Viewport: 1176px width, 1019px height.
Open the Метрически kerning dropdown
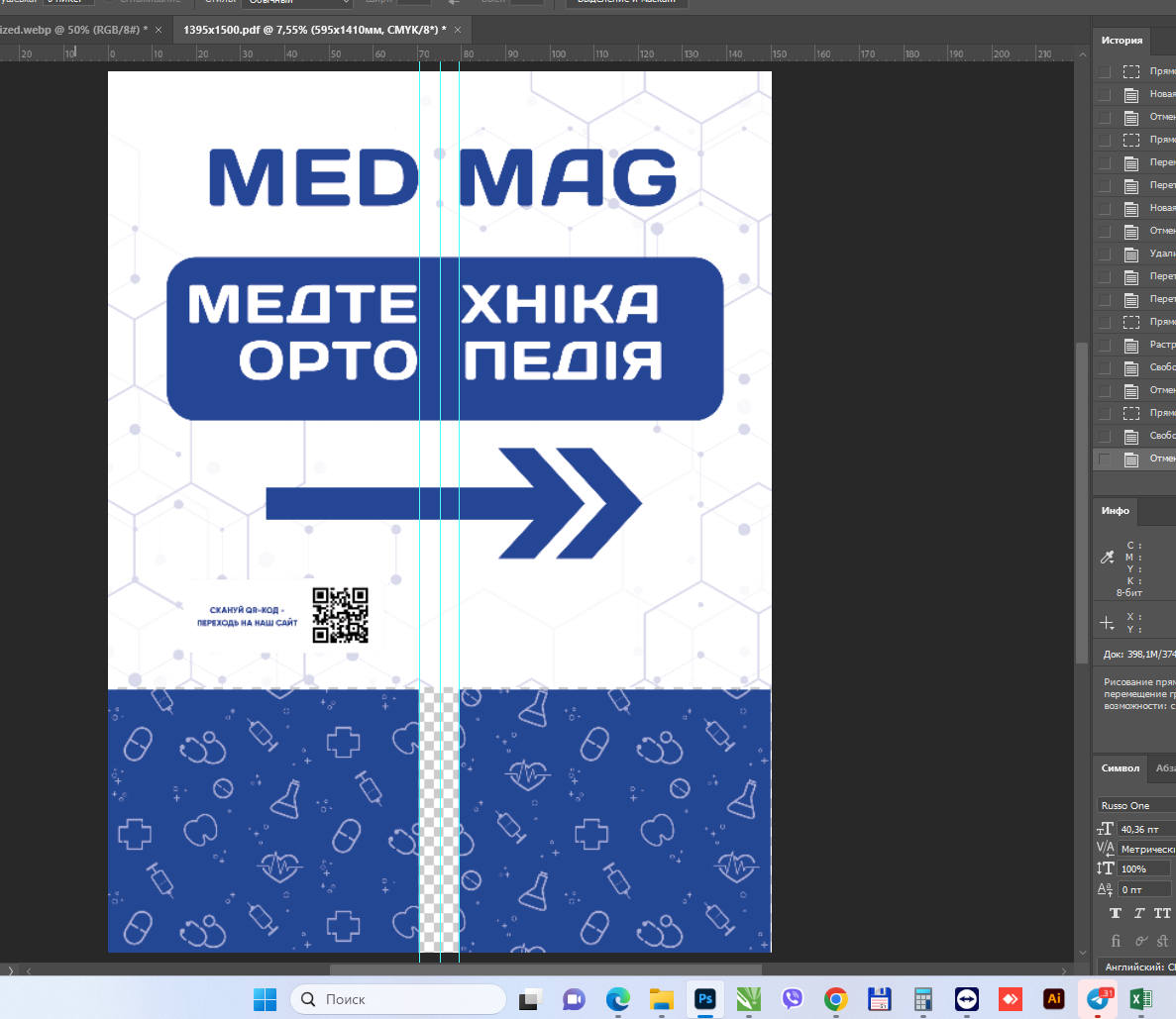[1146, 849]
